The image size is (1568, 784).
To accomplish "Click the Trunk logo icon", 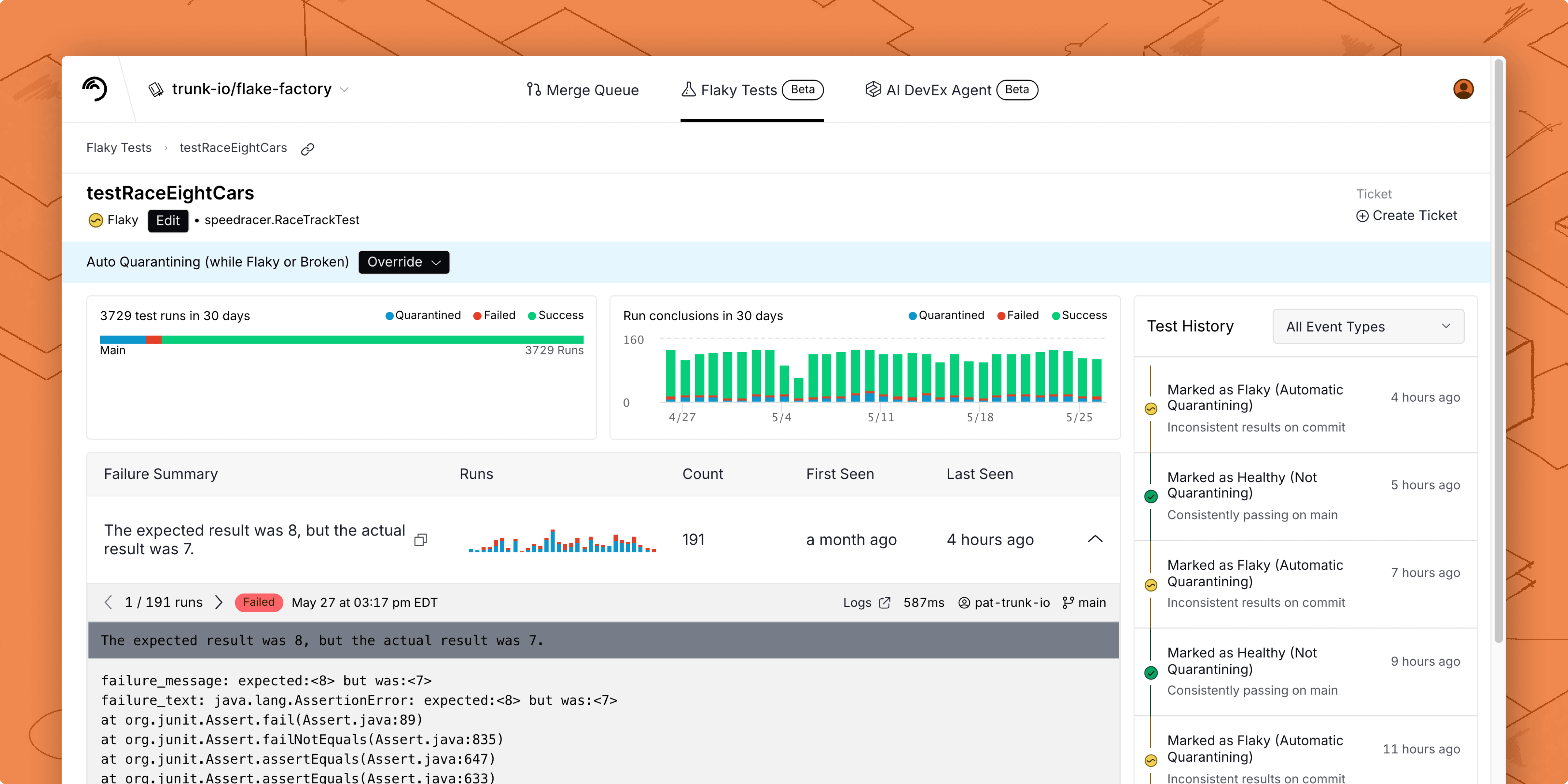I will [x=95, y=89].
